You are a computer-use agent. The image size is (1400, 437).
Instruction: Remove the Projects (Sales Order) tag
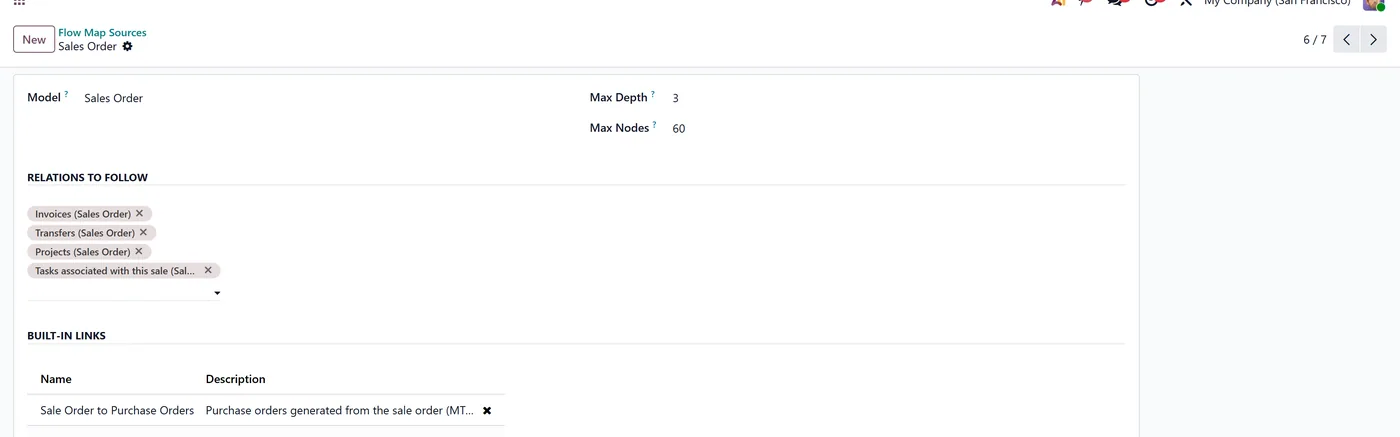click(x=139, y=251)
